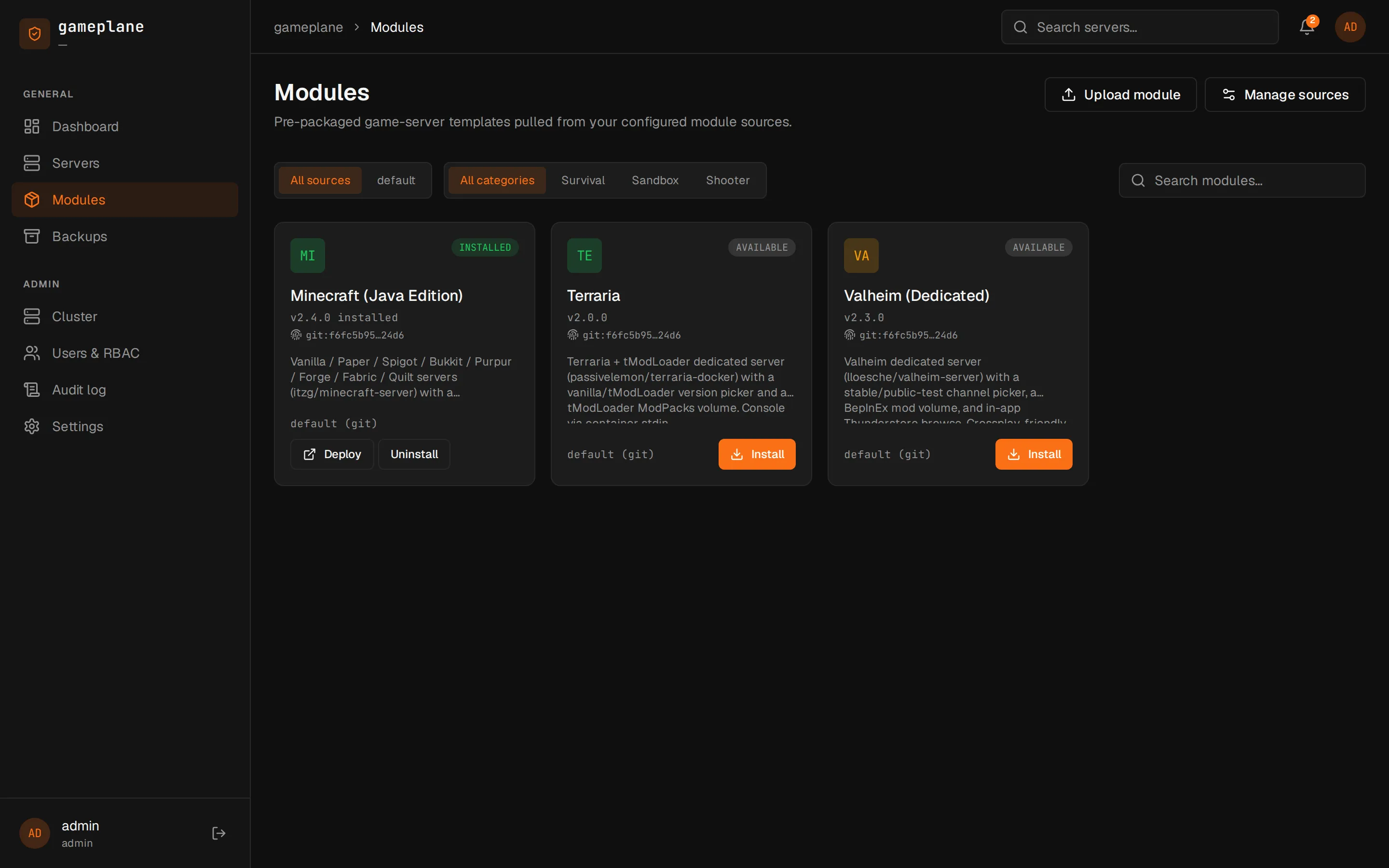Click 'default (git)' on Valheim card

click(887, 454)
